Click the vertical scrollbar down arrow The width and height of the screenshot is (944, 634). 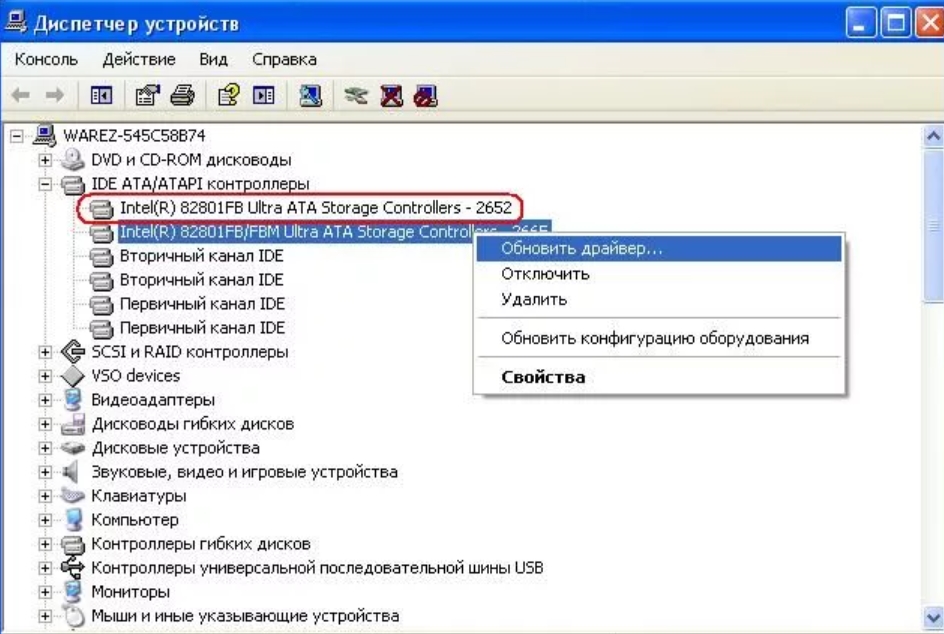pos(933,618)
